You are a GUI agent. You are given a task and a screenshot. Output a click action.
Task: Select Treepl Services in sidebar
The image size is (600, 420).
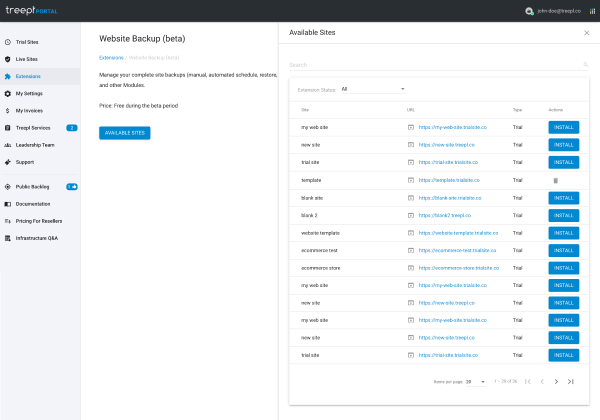tap(33, 128)
